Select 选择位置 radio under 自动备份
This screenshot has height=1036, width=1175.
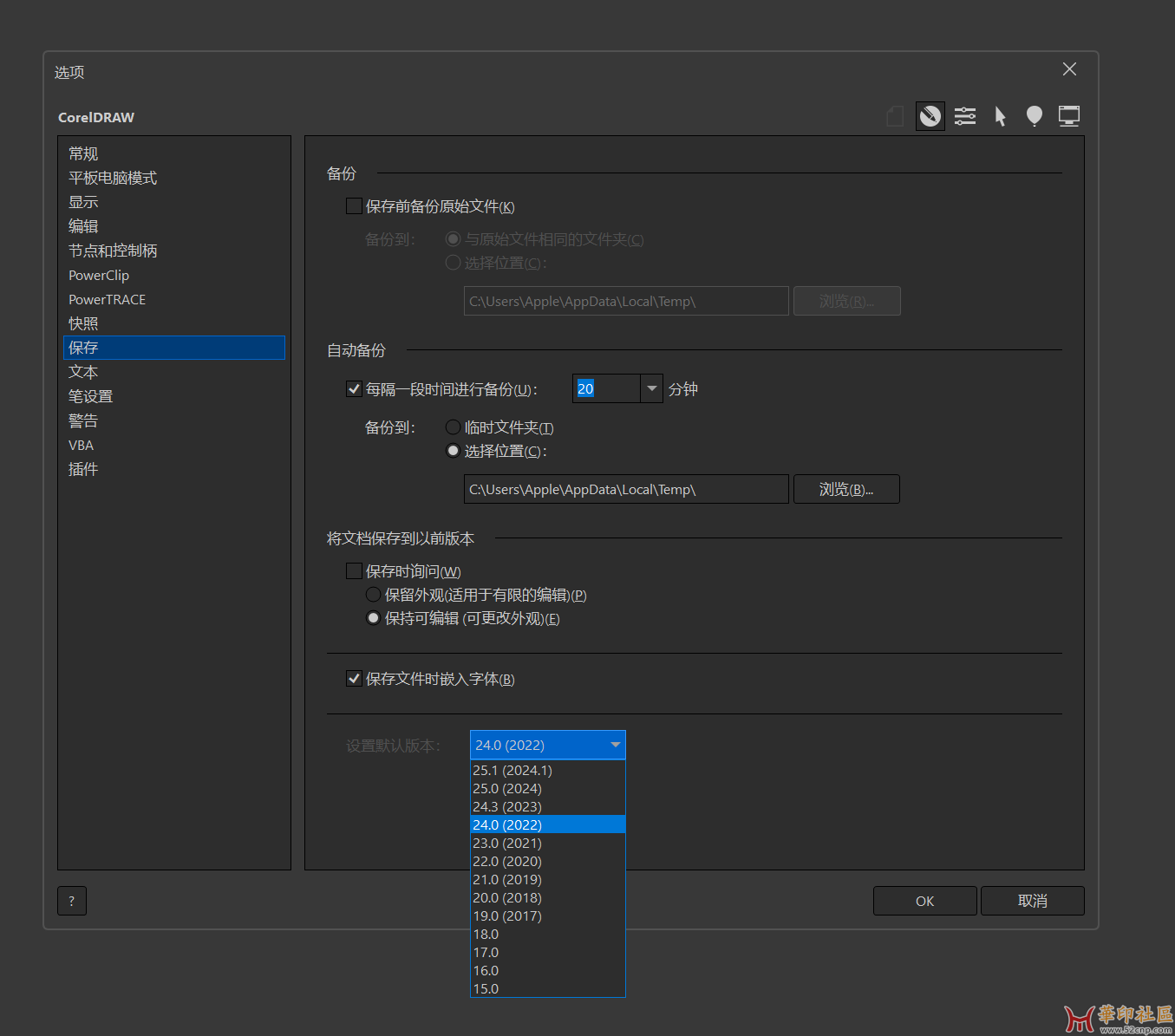(x=453, y=451)
